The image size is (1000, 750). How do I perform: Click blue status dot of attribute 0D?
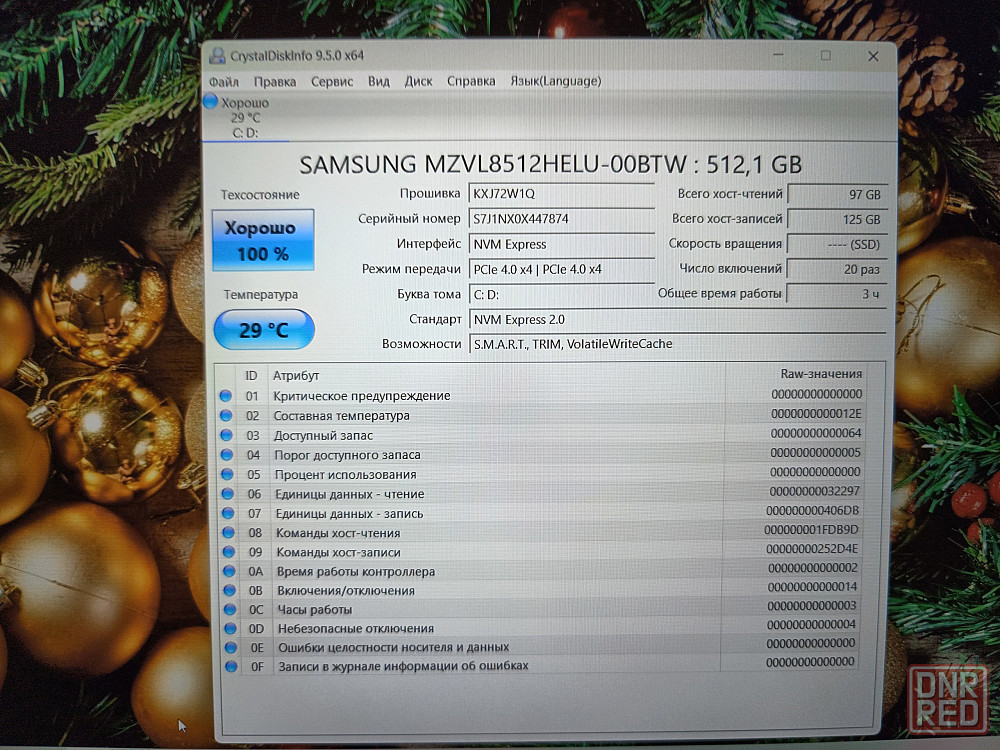(230, 629)
